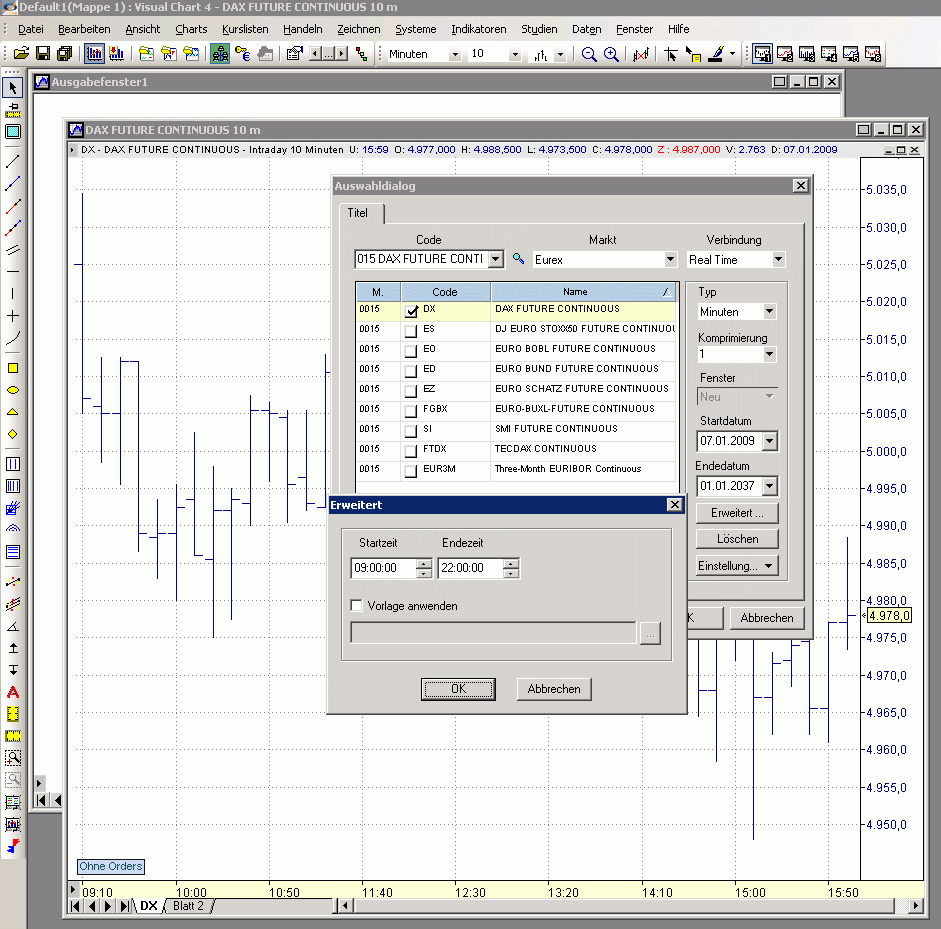Select the arrow pointer tool
Viewport: 941px width, 929px height.
coord(13,89)
